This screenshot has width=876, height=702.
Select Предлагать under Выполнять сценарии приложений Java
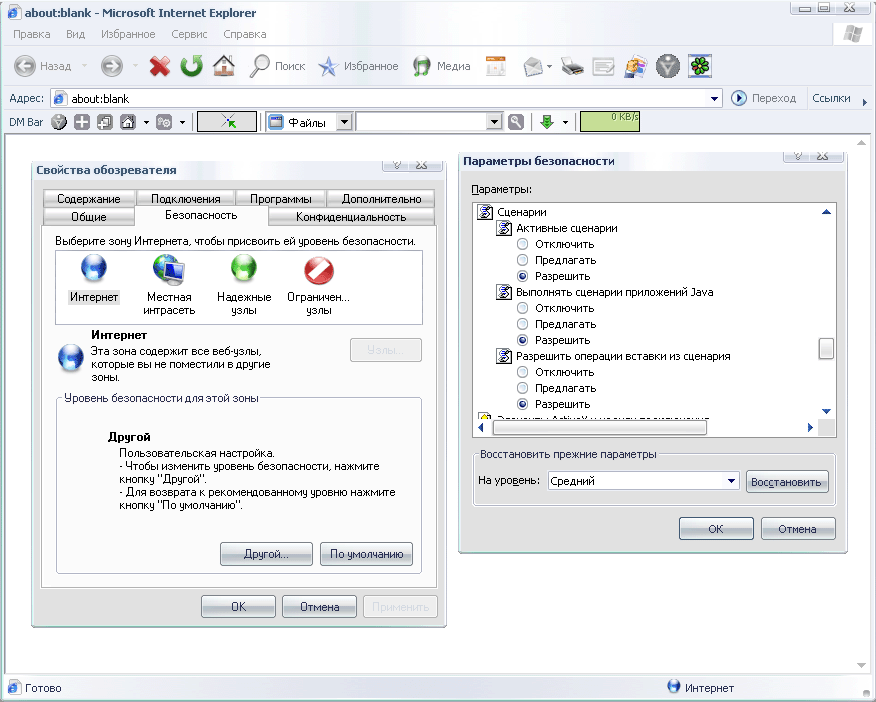[523, 324]
